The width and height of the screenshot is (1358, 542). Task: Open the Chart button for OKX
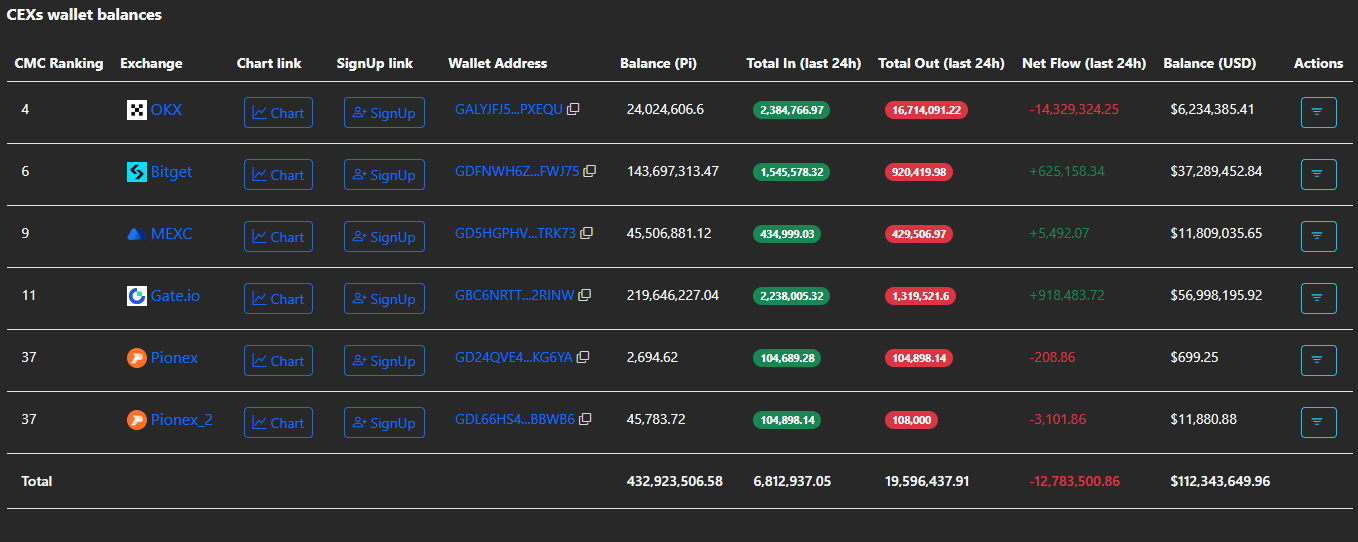tap(278, 113)
